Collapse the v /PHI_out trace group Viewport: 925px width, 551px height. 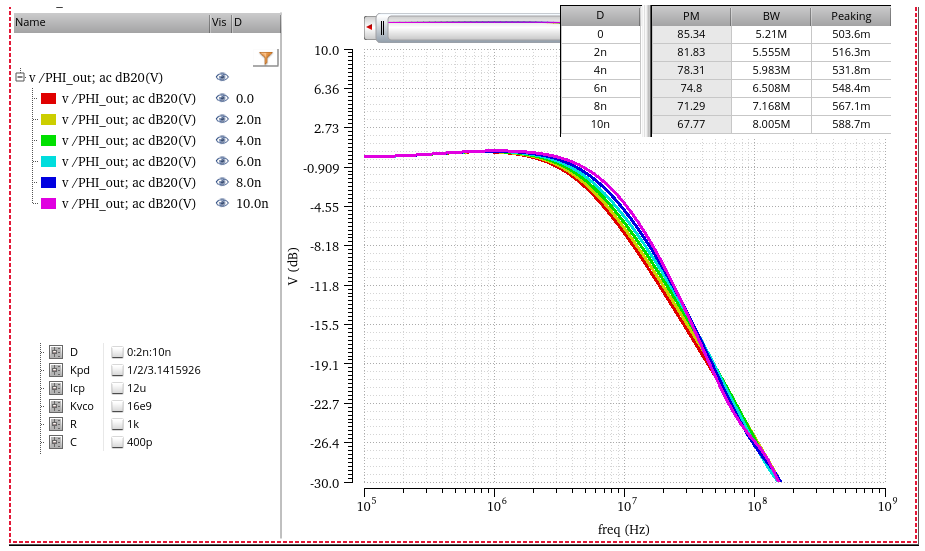[20, 77]
